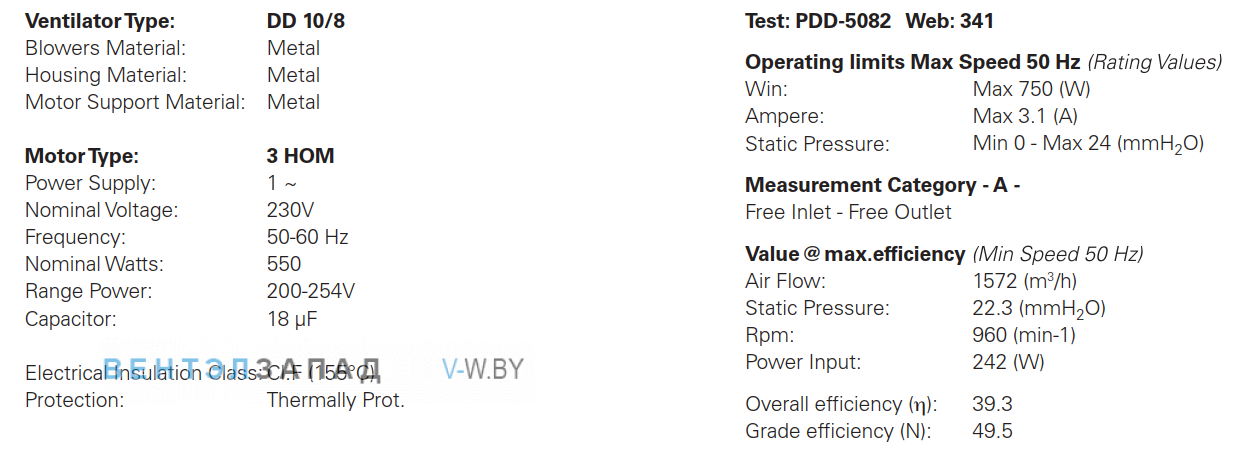The height and width of the screenshot is (454, 1243).
Task: Select the Motor Type heading
Action: pos(81,156)
